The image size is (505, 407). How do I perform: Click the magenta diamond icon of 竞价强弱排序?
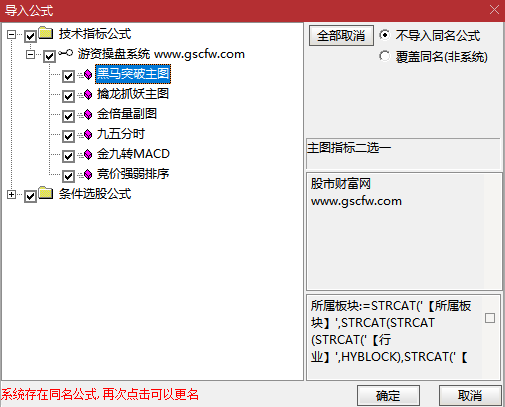coord(88,174)
